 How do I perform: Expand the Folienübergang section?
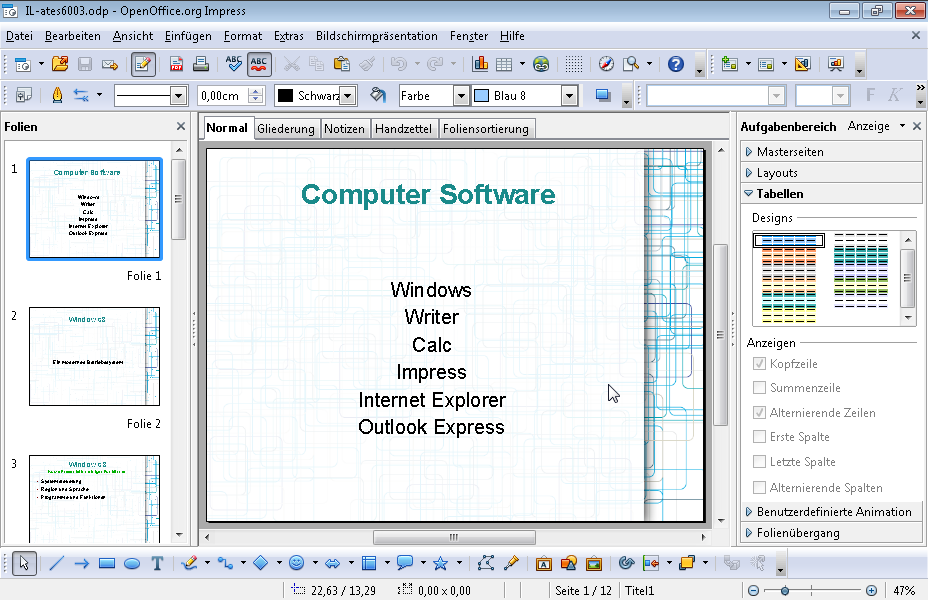[797, 533]
